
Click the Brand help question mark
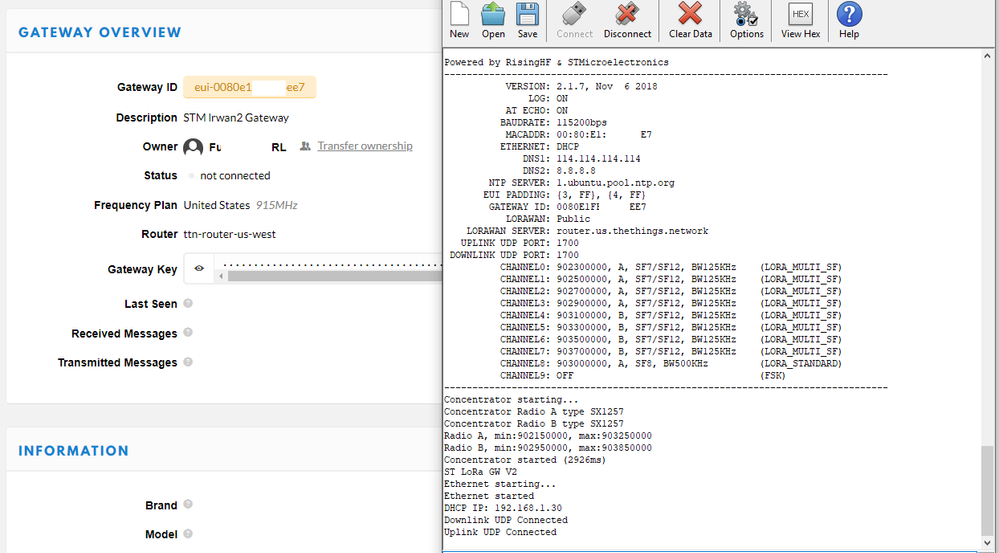188,505
